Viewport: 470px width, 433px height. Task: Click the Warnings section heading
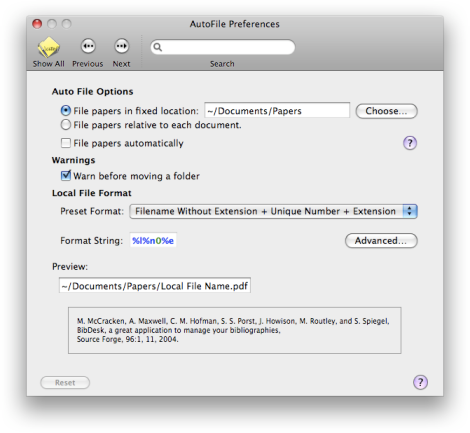tap(73, 160)
